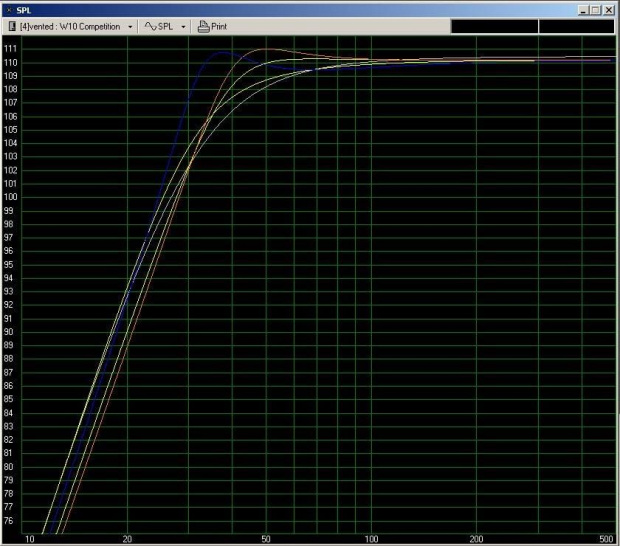
Task: Maximize the SPL window
Action: pyautogui.click(x=595, y=10)
